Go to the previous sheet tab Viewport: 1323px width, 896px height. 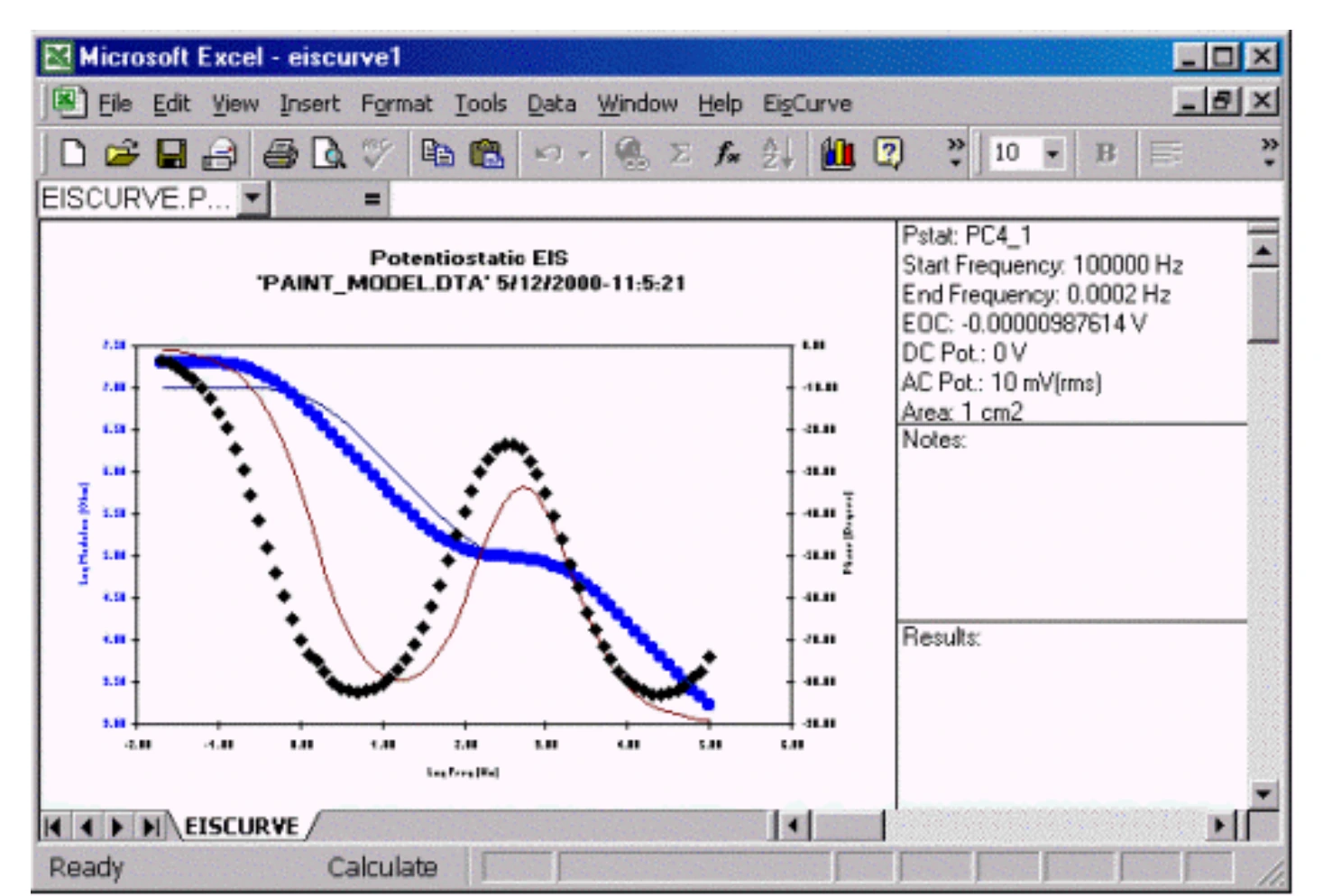[86, 826]
